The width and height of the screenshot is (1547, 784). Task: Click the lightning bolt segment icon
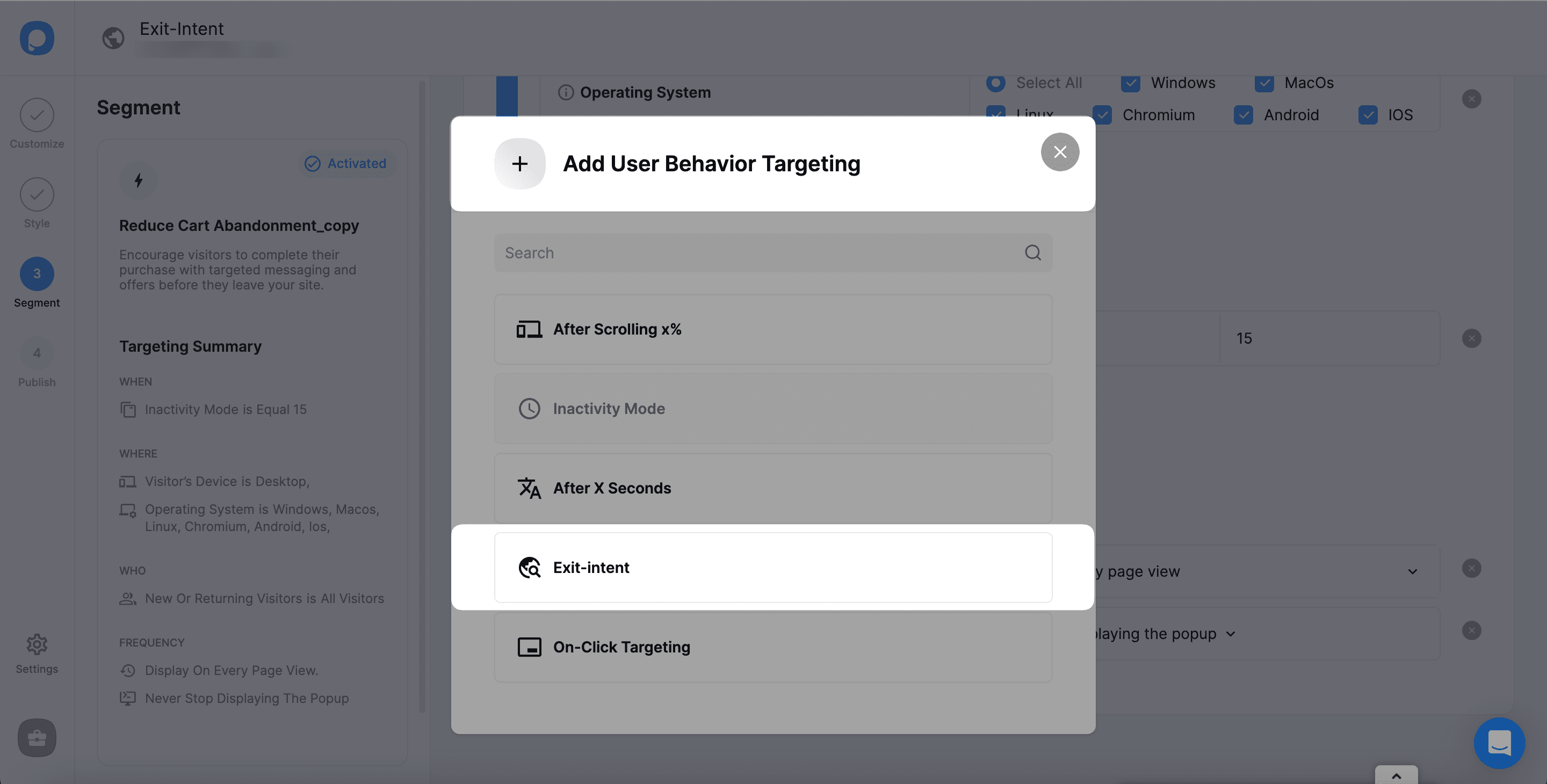coord(138,180)
